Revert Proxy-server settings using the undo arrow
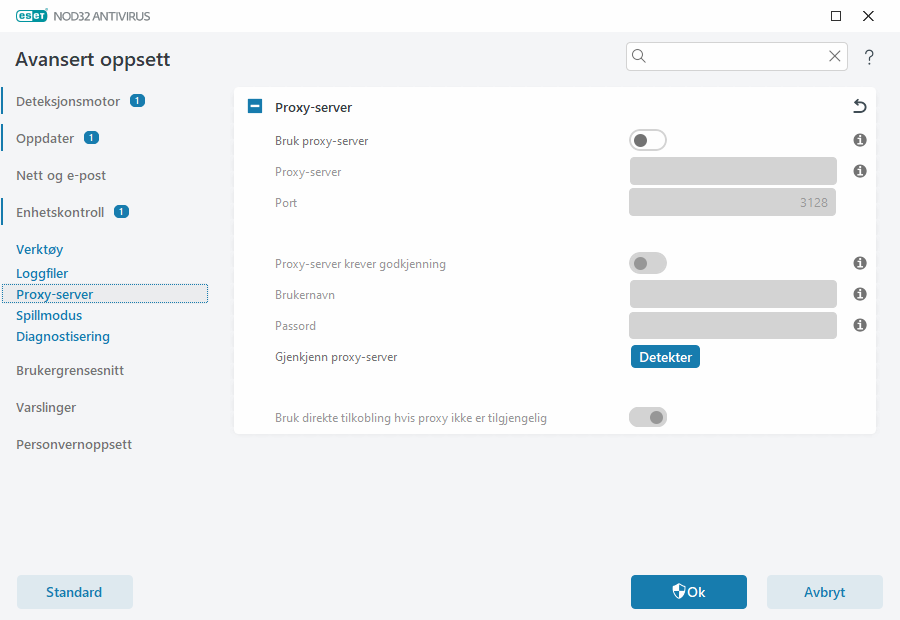Viewport: 900px width, 620px height. coord(858,106)
